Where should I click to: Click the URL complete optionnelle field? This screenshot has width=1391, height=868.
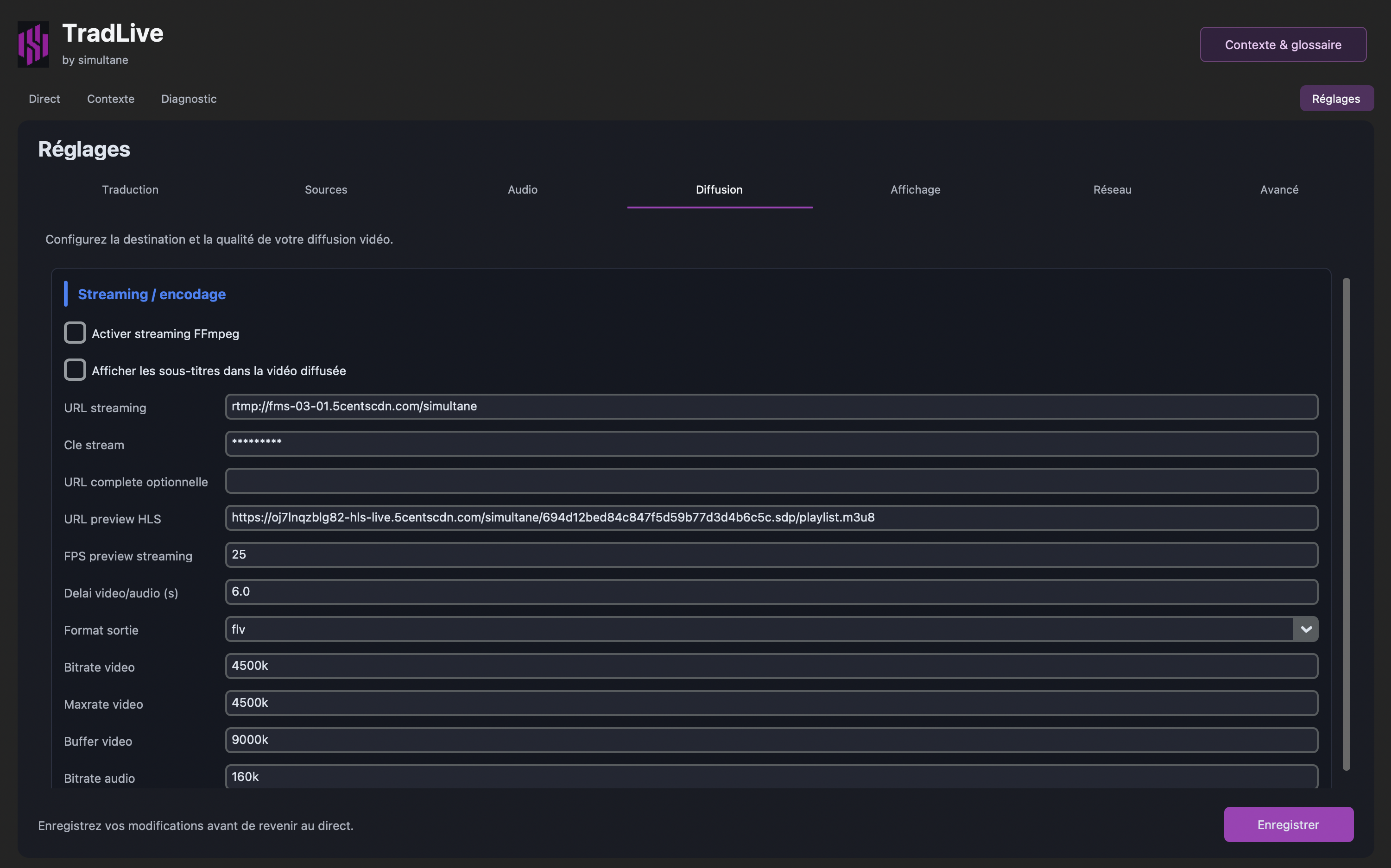pos(771,480)
